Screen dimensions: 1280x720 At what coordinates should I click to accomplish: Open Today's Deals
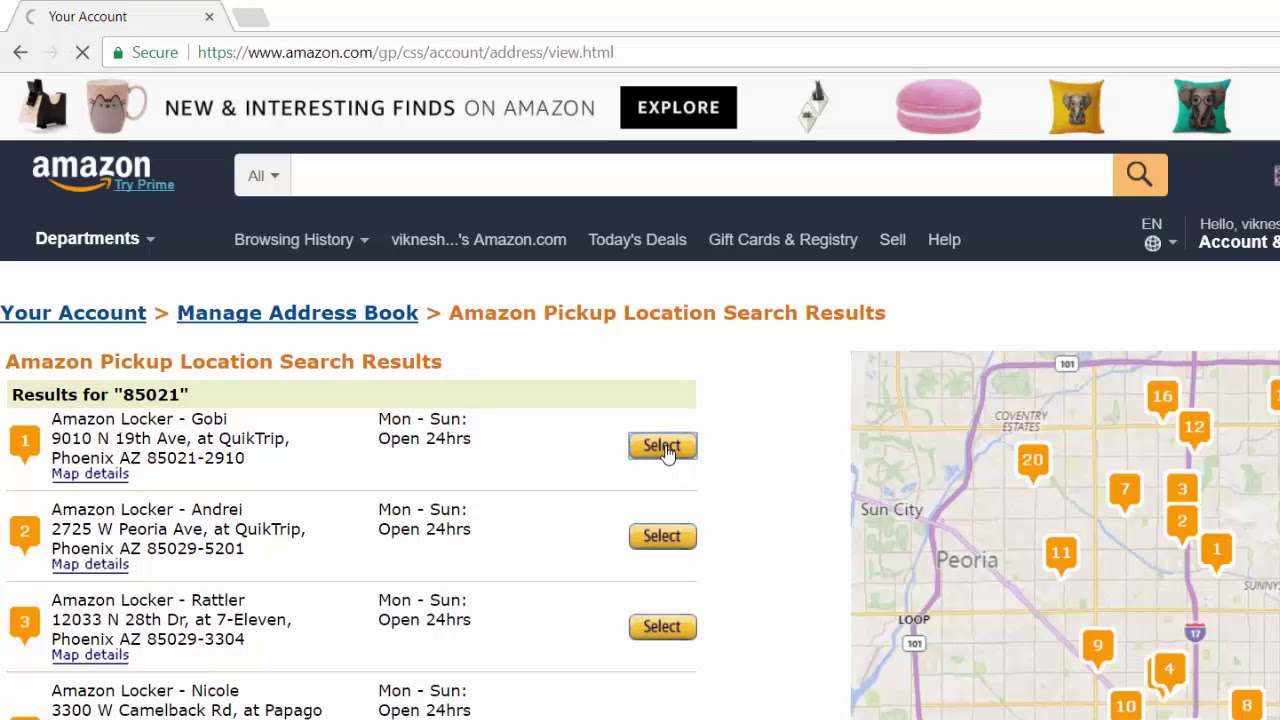[x=637, y=240]
